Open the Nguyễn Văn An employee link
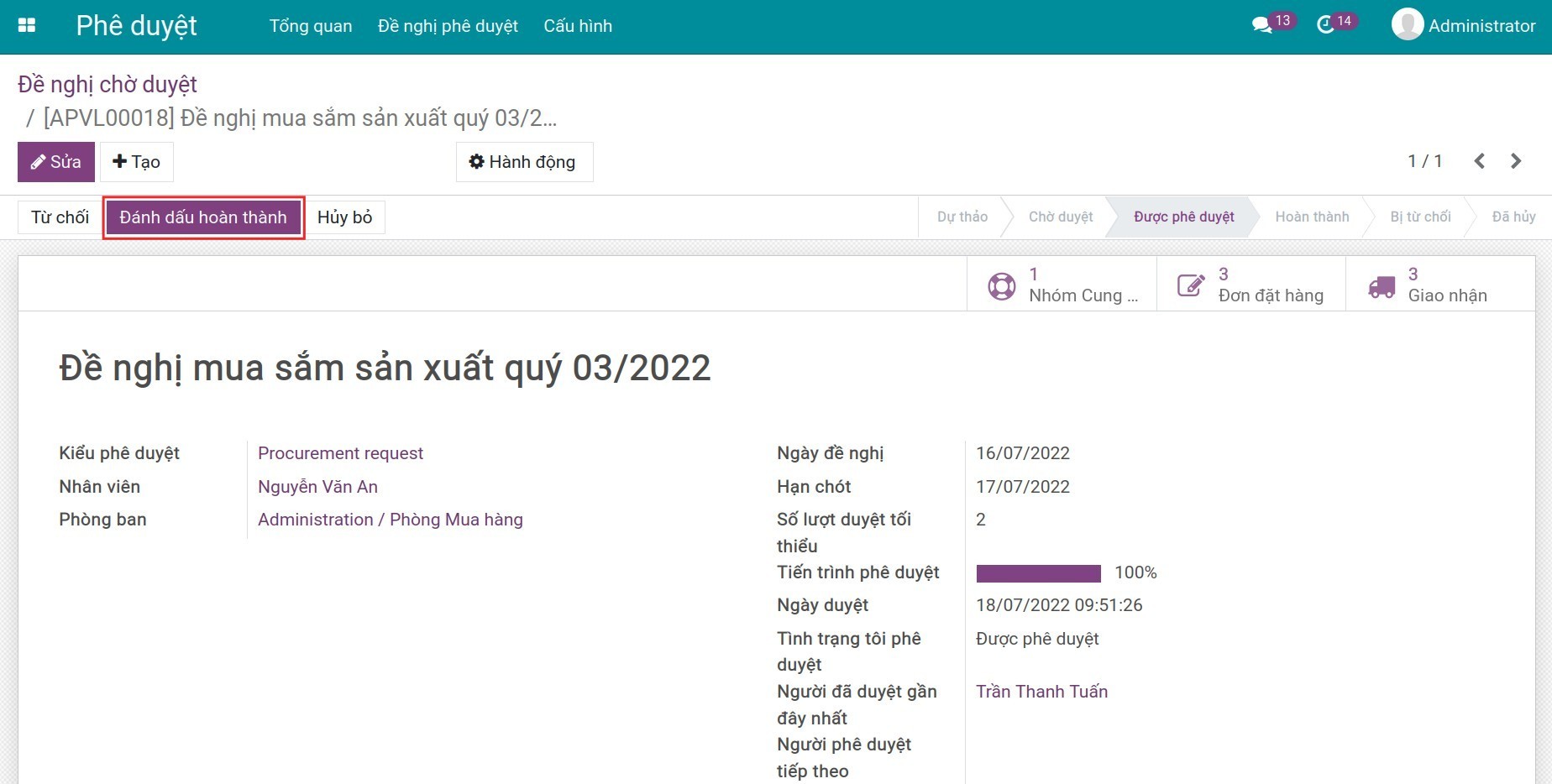This screenshot has height=784, width=1552. (x=317, y=487)
